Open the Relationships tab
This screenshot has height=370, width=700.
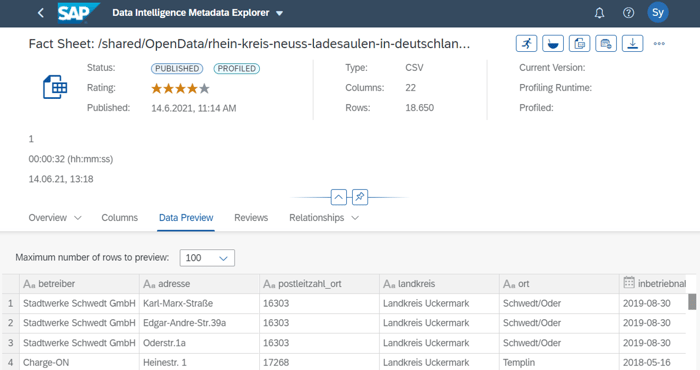pos(317,218)
